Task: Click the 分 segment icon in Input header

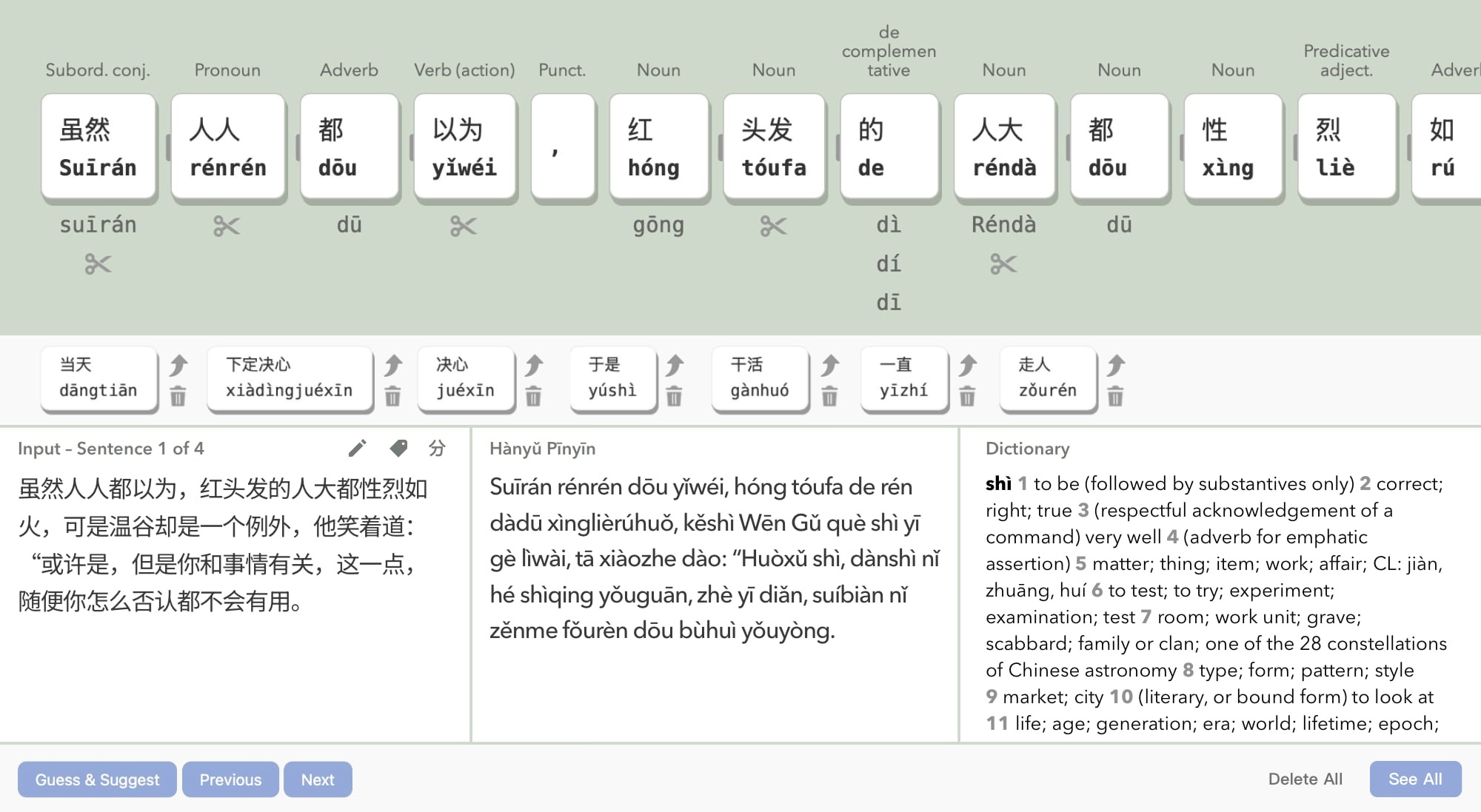Action: (x=438, y=448)
